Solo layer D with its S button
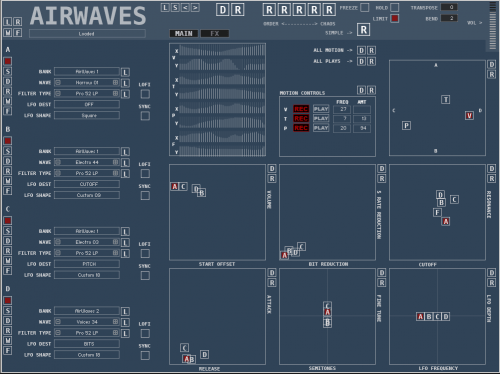 pos(8,311)
